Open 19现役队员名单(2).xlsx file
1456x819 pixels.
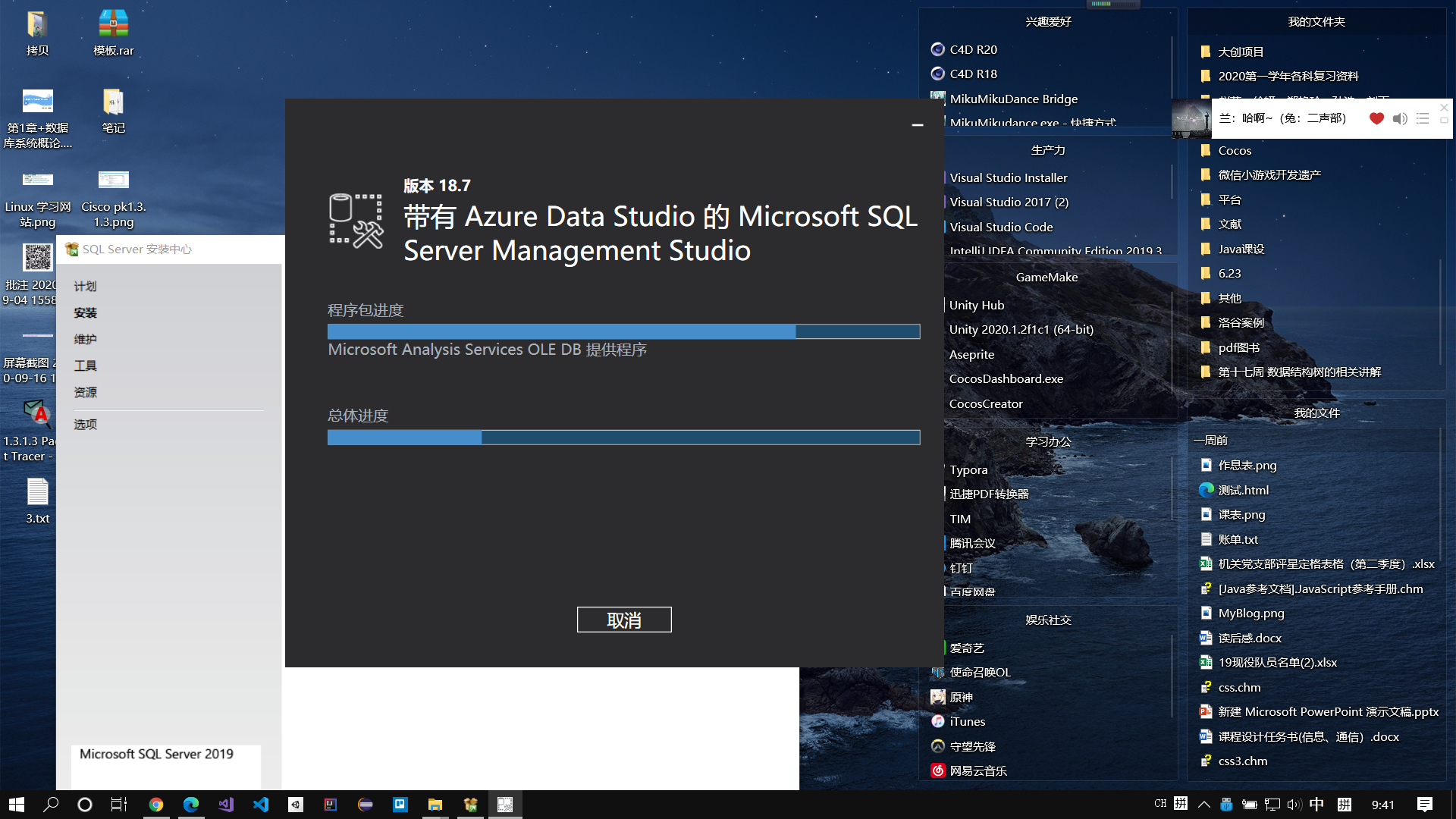pos(1268,662)
